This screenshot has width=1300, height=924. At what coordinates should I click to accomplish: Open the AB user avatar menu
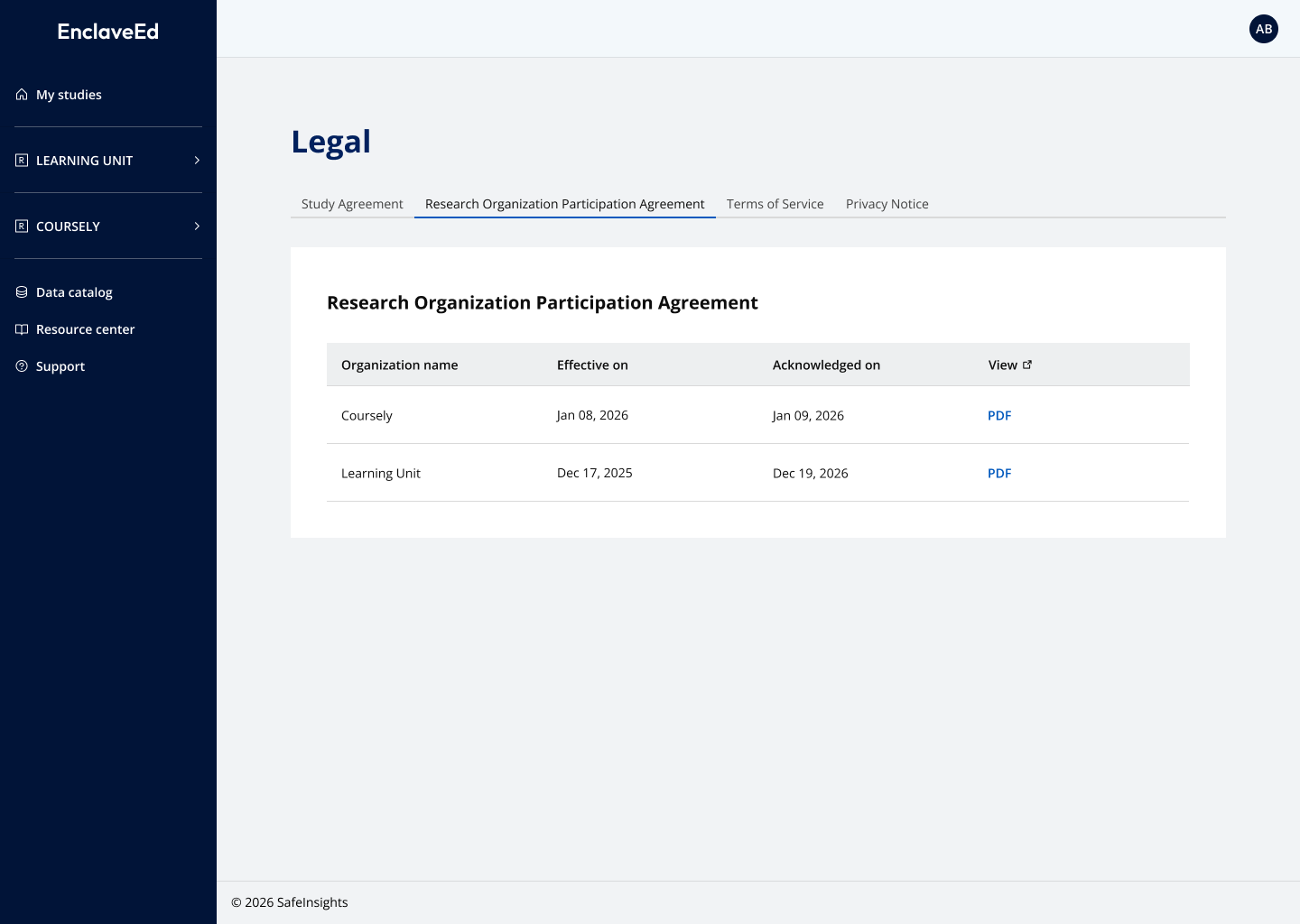tap(1264, 29)
